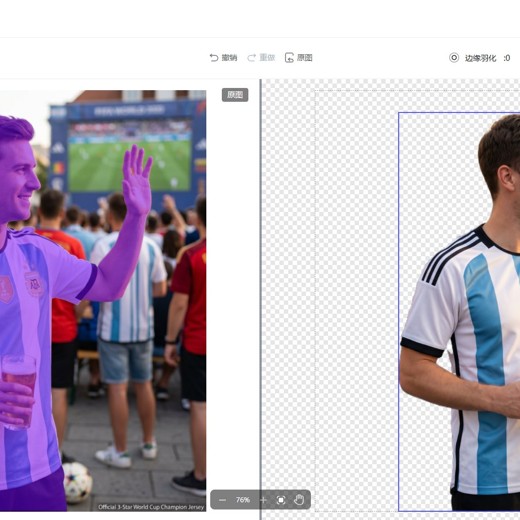Image resolution: width=520 pixels, height=520 pixels.
Task: Click the grey 原图 badge beside the photo
Action: click(235, 95)
